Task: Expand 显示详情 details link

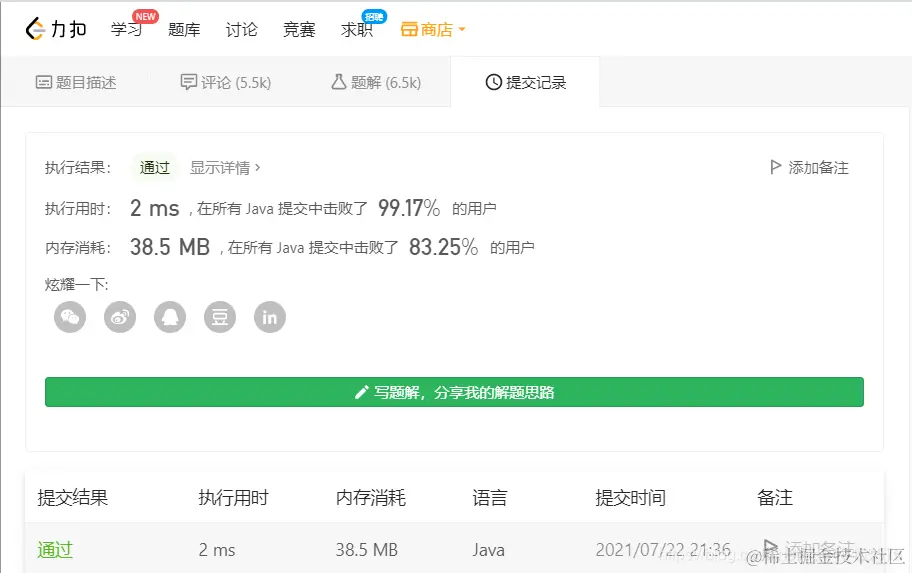Action: 225,168
